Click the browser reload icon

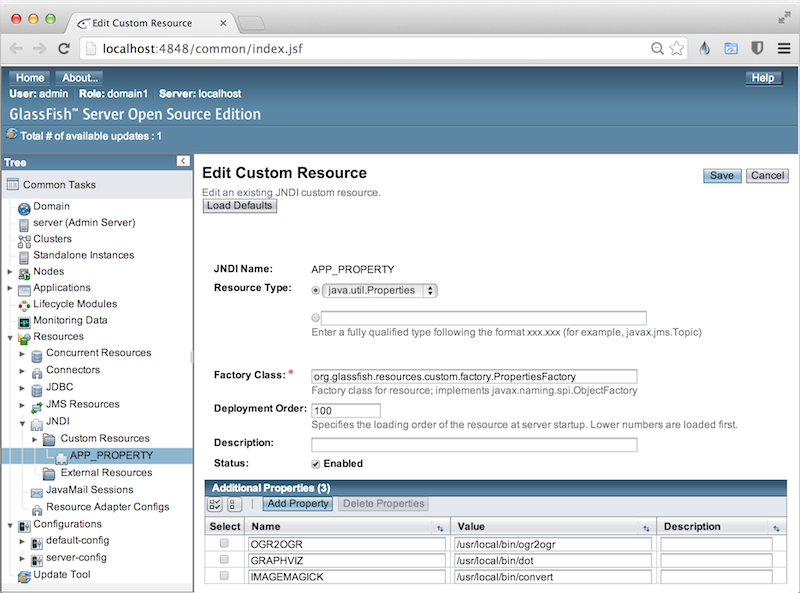point(64,48)
